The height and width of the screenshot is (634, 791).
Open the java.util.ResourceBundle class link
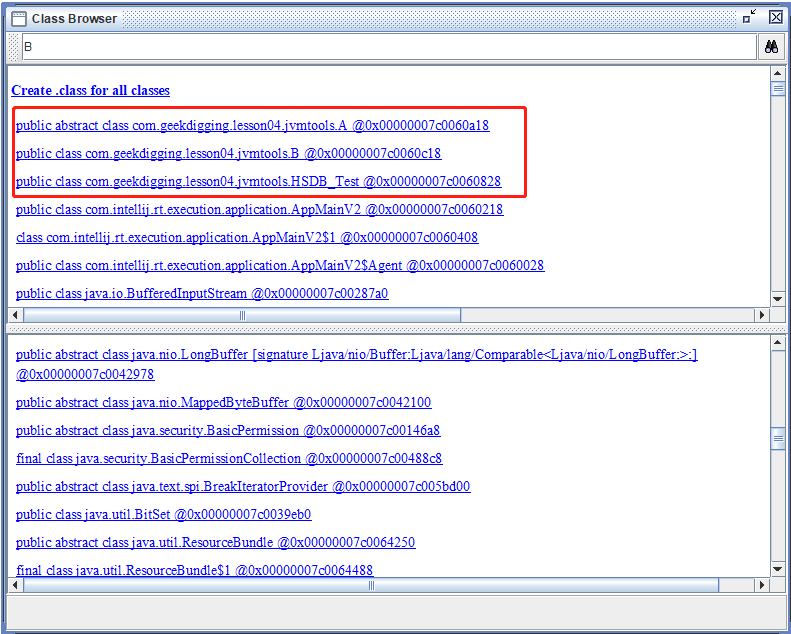[215, 543]
